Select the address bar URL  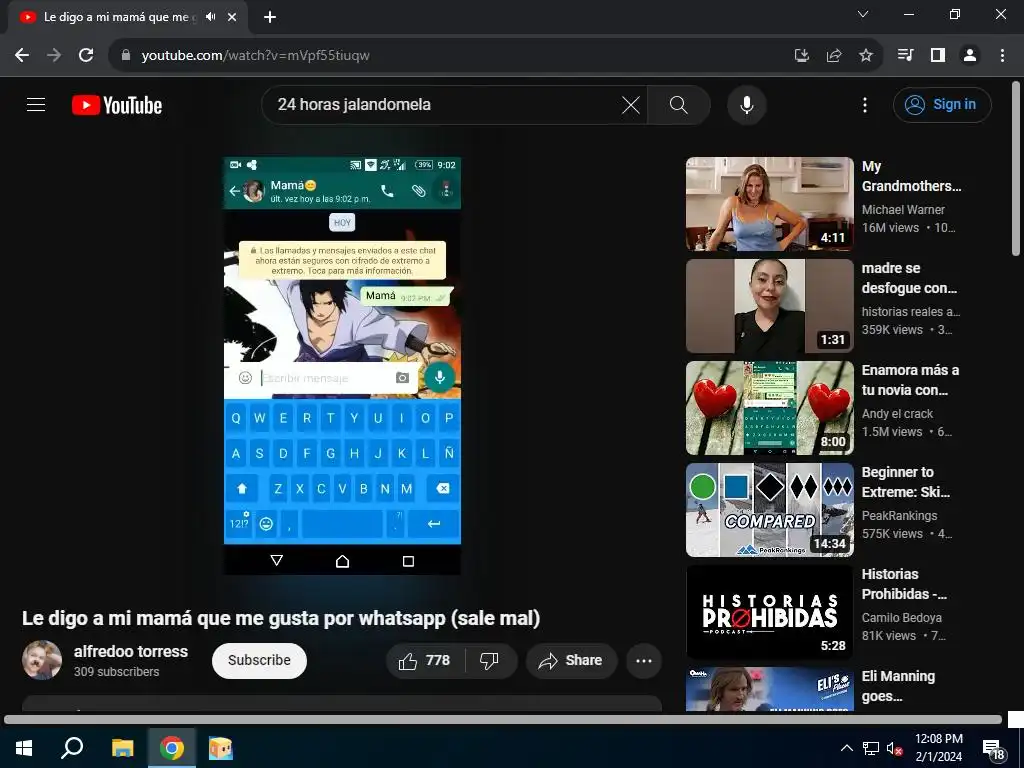255,56
